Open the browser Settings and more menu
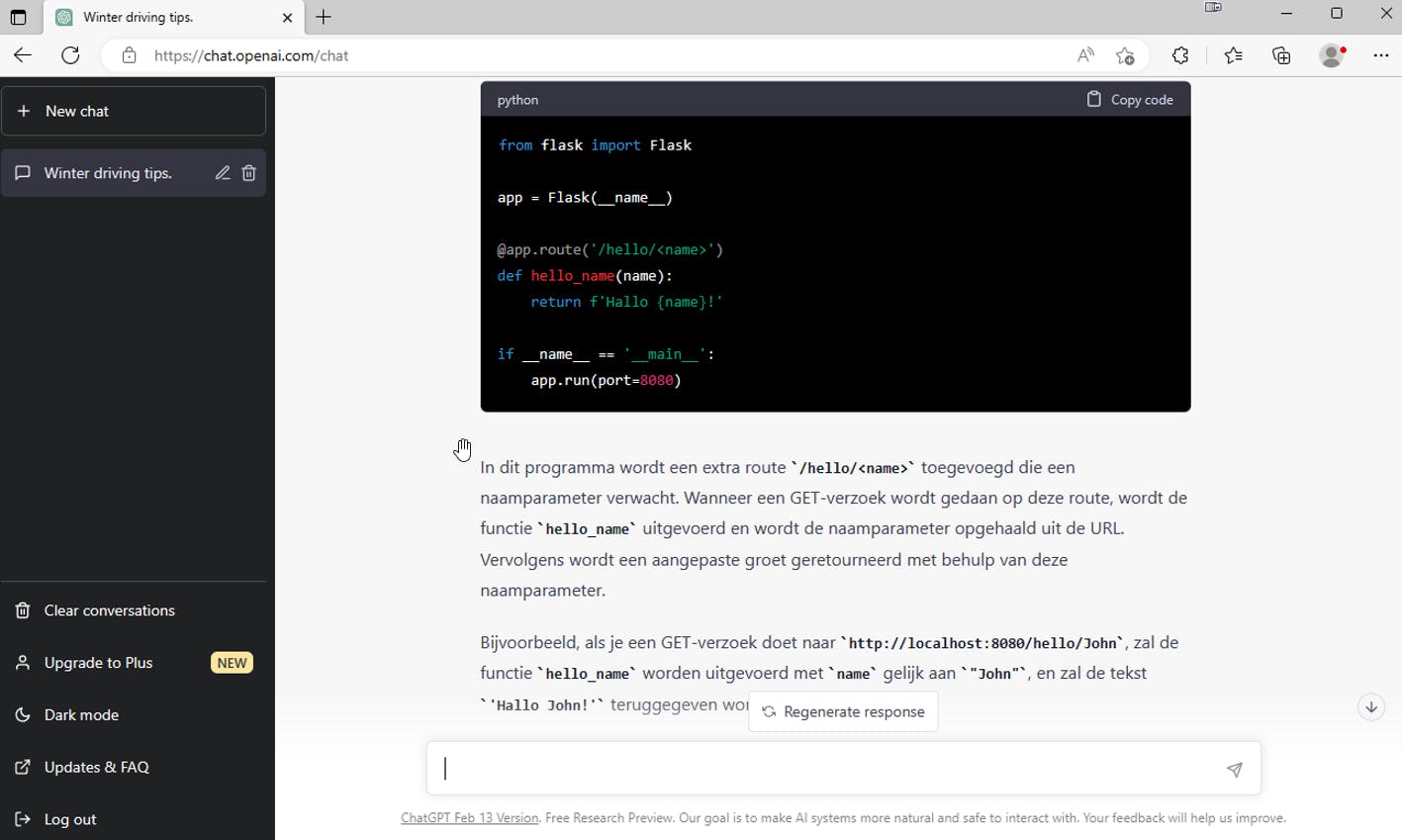This screenshot has height=840, width=1402. click(x=1381, y=55)
